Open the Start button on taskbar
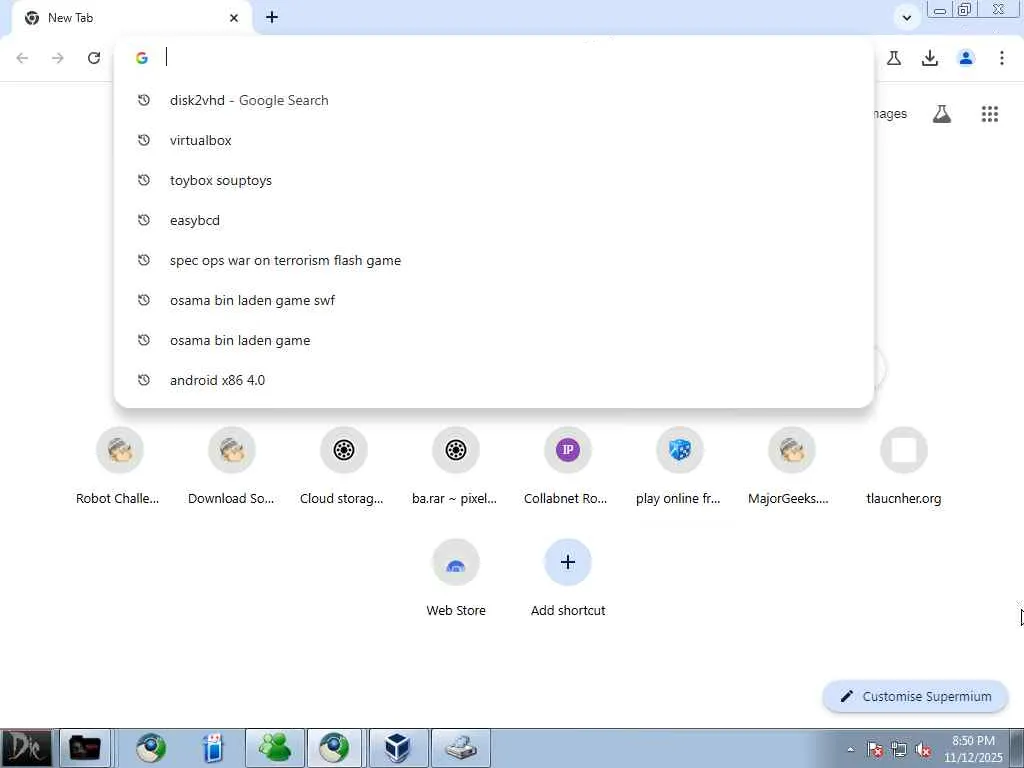 coord(26,748)
